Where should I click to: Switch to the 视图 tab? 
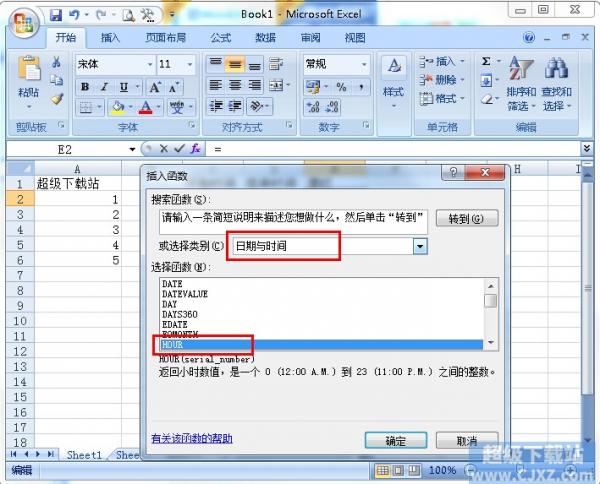[x=355, y=37]
